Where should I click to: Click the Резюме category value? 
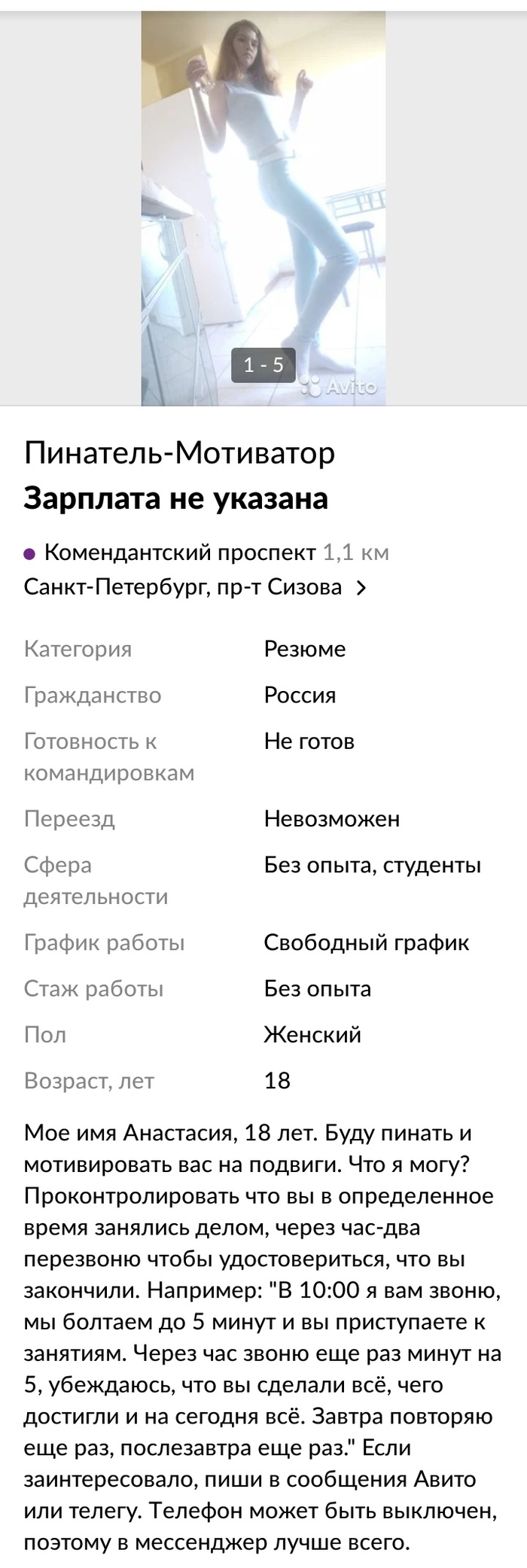pyautogui.click(x=304, y=649)
